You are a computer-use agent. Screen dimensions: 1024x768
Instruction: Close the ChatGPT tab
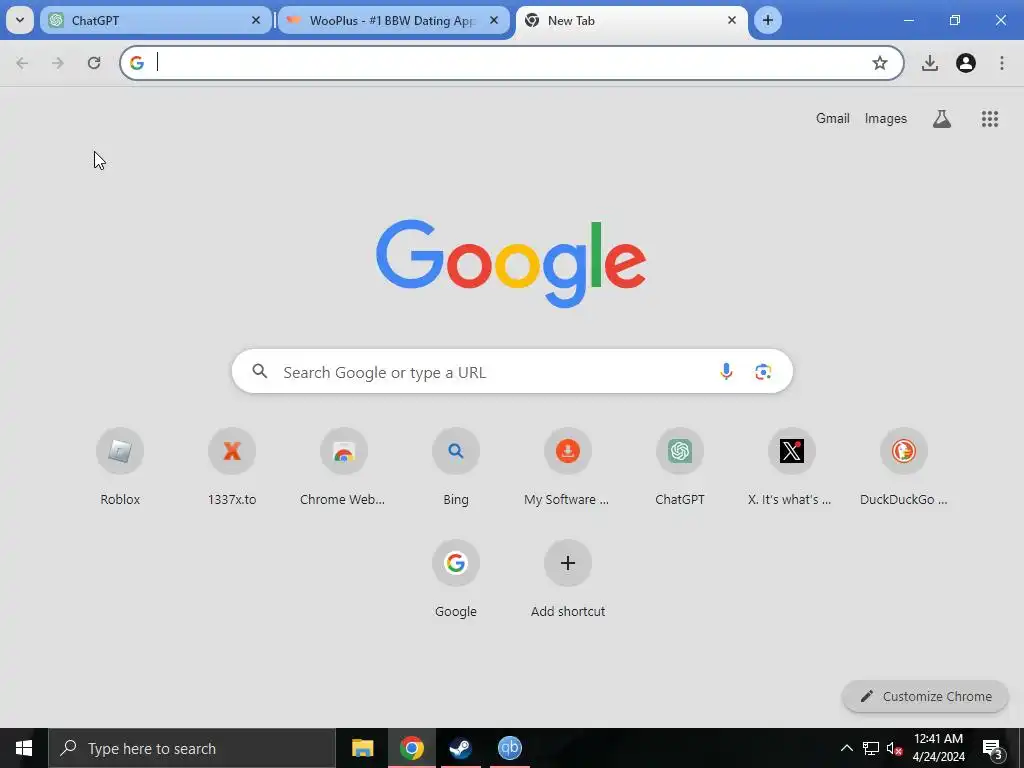[256, 20]
